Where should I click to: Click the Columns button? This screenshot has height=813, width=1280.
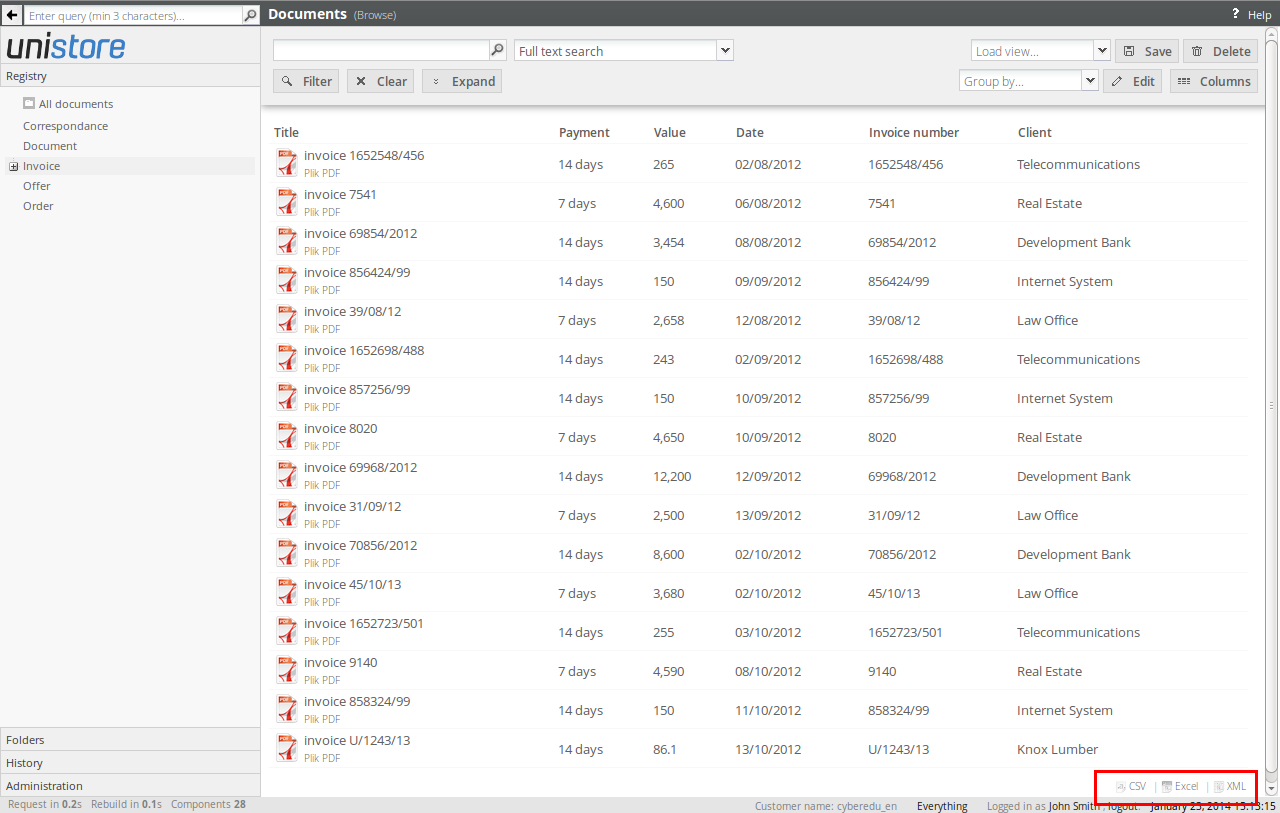click(x=1214, y=81)
